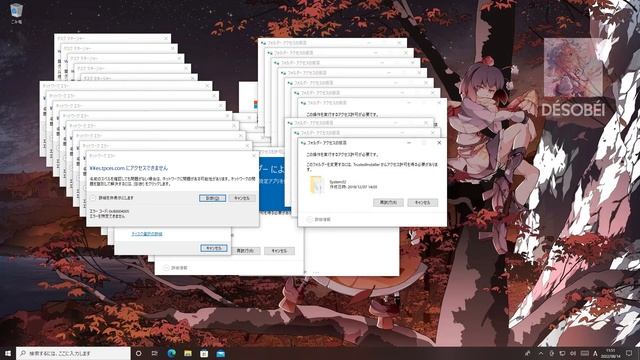Expand 詳細情報 in the bottom background dialog
This screenshot has width=640, height=360.
[x=175, y=268]
